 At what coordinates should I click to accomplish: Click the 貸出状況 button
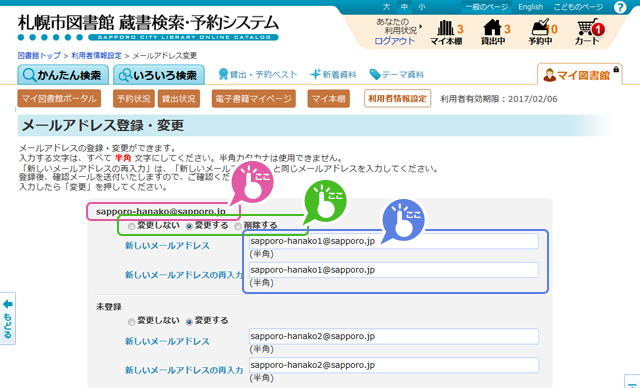pos(179,99)
